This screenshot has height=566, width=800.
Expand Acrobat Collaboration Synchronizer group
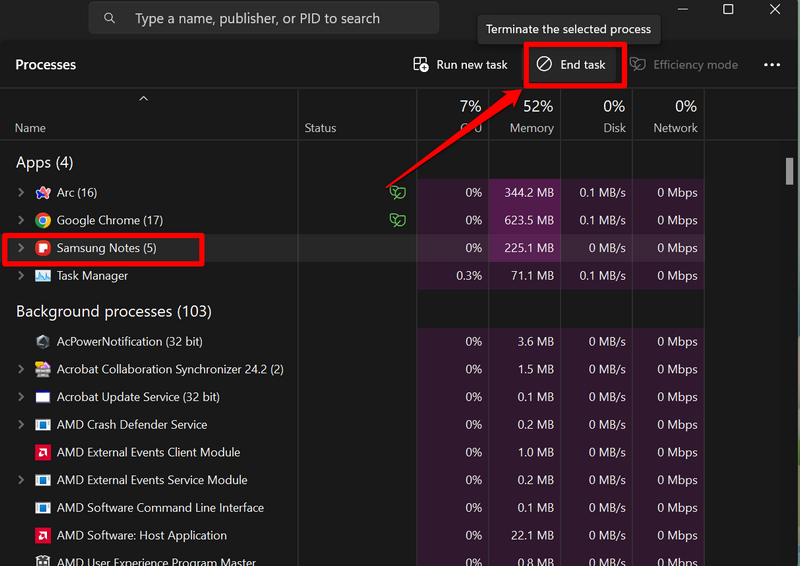pos(21,369)
